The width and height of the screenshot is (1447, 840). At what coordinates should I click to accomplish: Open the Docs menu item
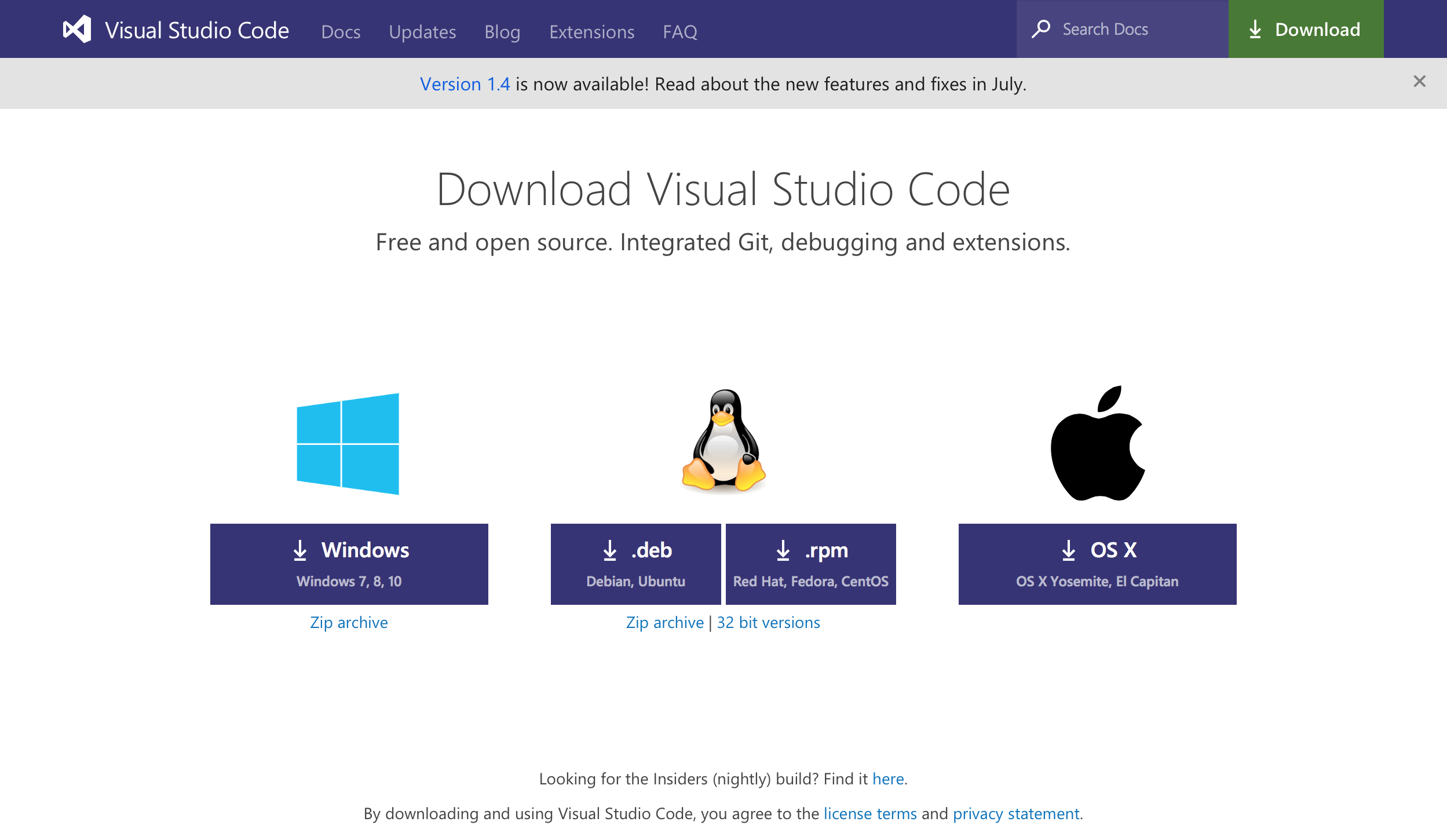341,31
